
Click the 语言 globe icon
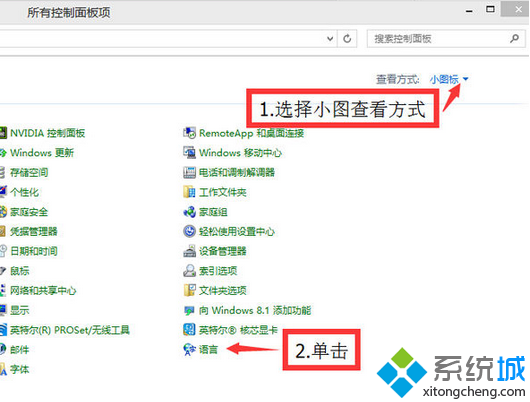189,350
